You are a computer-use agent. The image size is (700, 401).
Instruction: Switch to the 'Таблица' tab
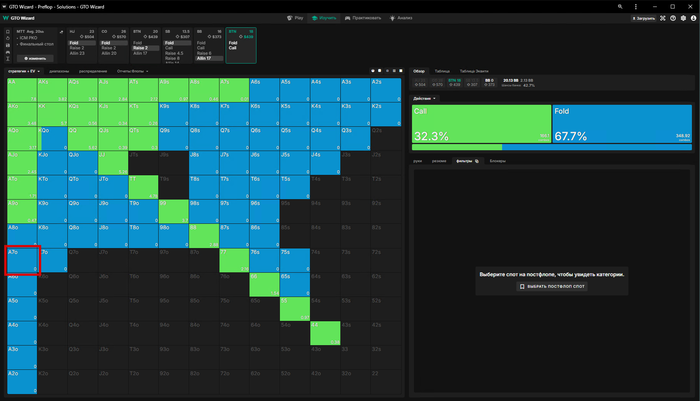pyautogui.click(x=442, y=71)
